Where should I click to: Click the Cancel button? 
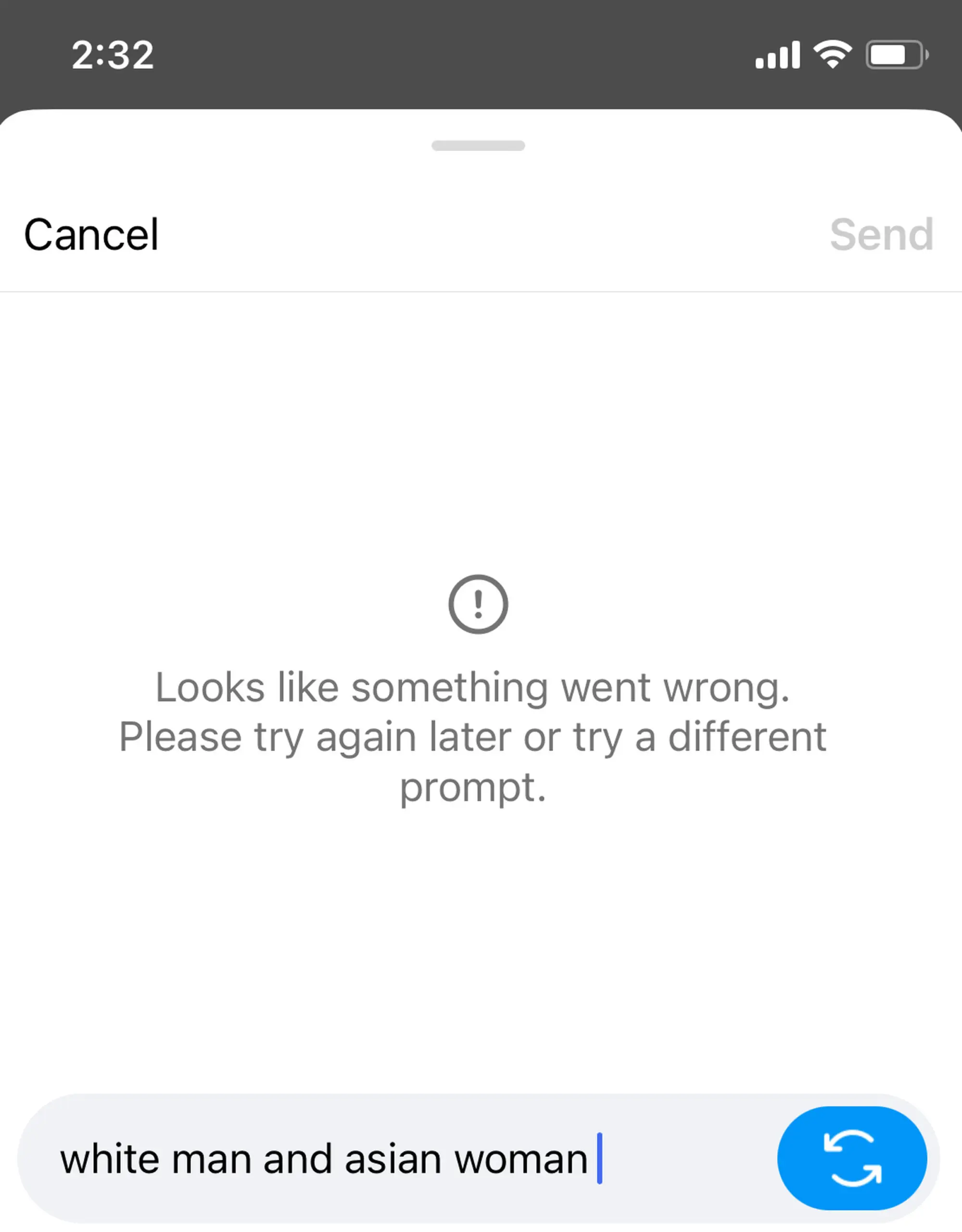91,233
